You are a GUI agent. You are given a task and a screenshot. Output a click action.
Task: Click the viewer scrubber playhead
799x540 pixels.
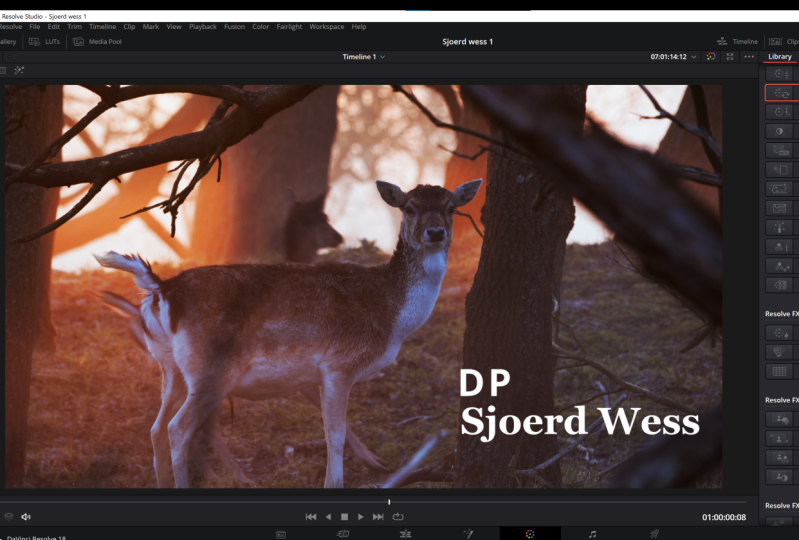tap(389, 502)
